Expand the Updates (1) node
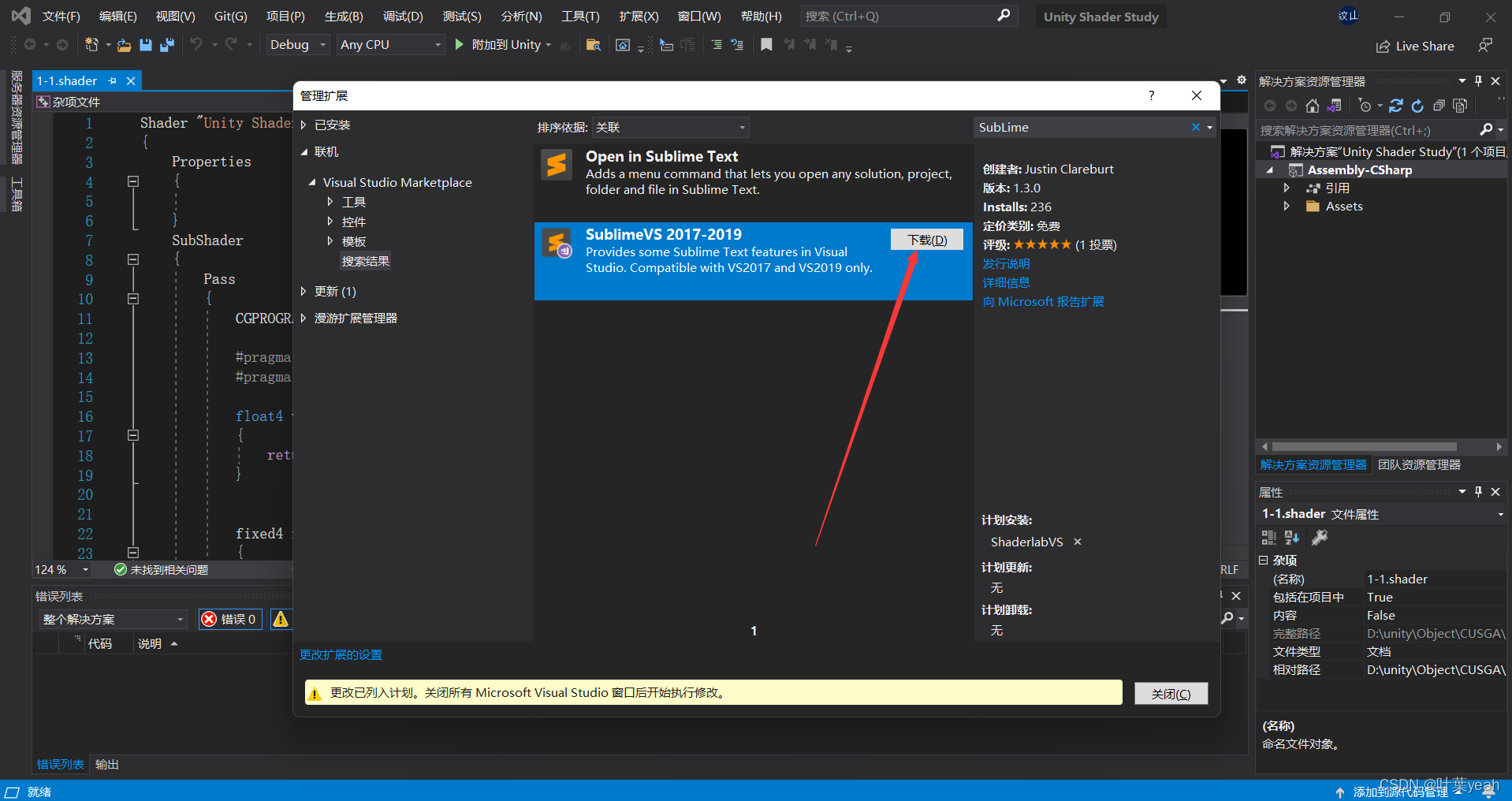 click(304, 291)
